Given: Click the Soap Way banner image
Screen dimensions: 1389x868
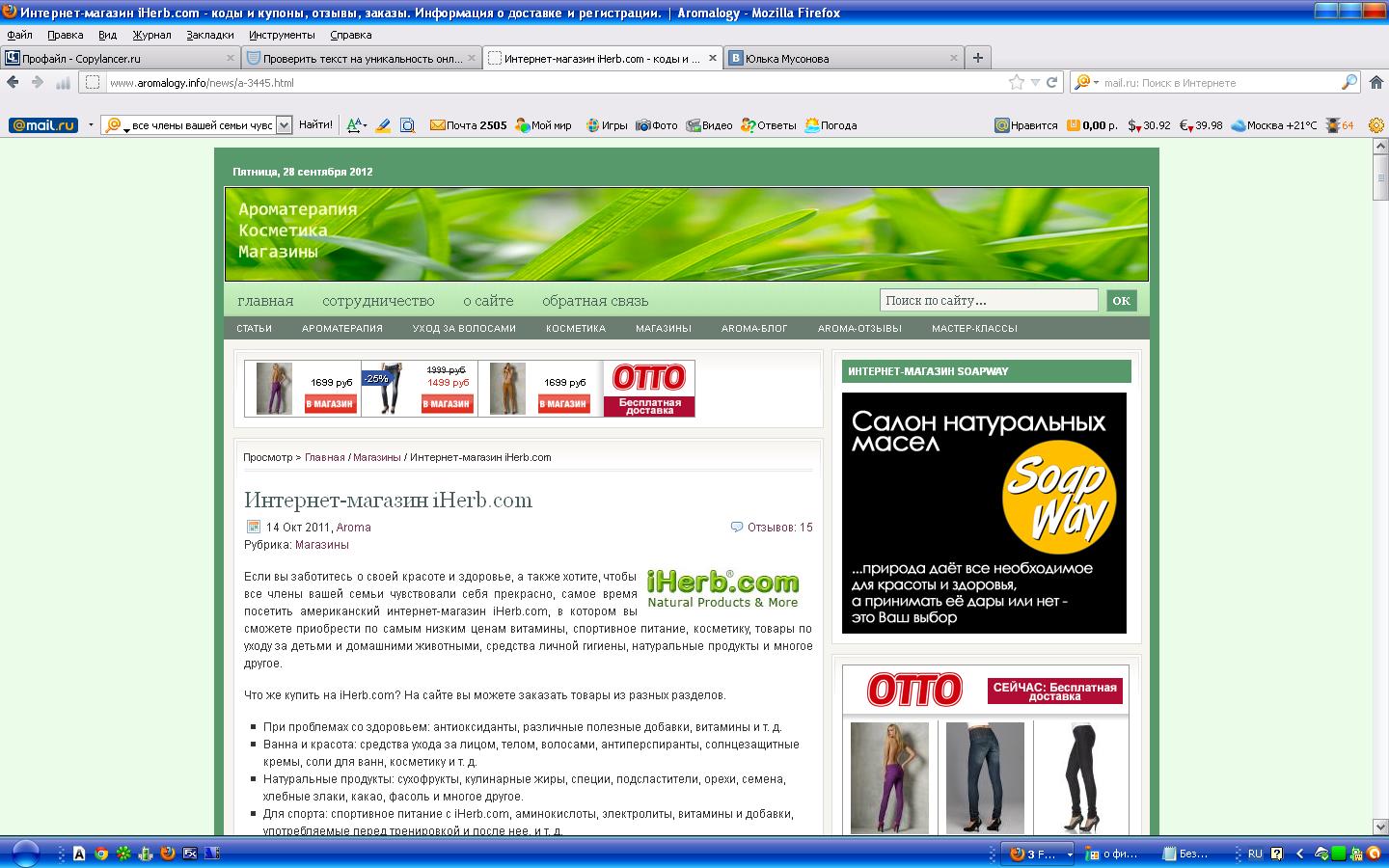Looking at the screenshot, I should click(984, 513).
